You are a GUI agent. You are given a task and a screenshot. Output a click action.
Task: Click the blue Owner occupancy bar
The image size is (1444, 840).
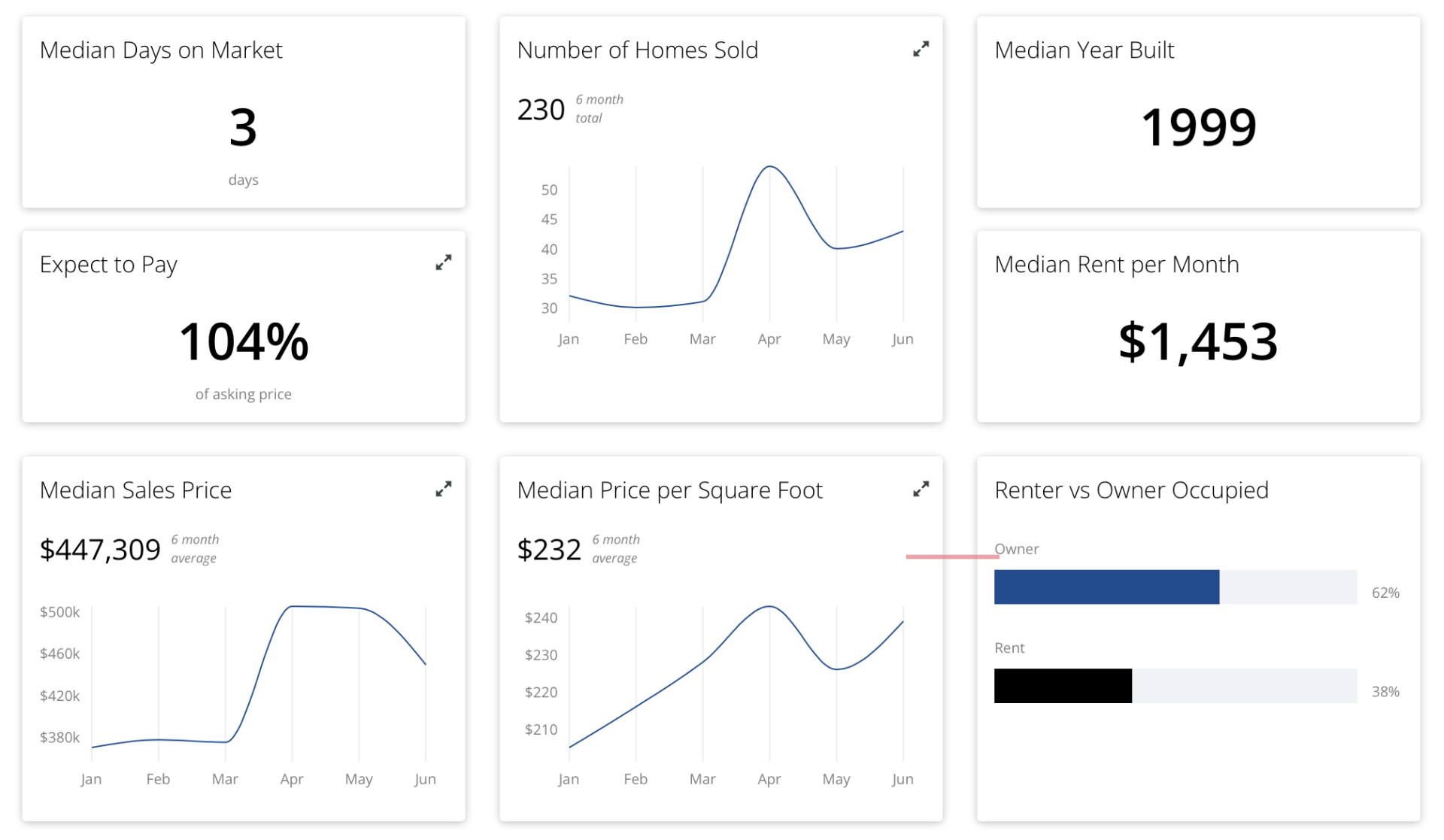tap(1106, 587)
